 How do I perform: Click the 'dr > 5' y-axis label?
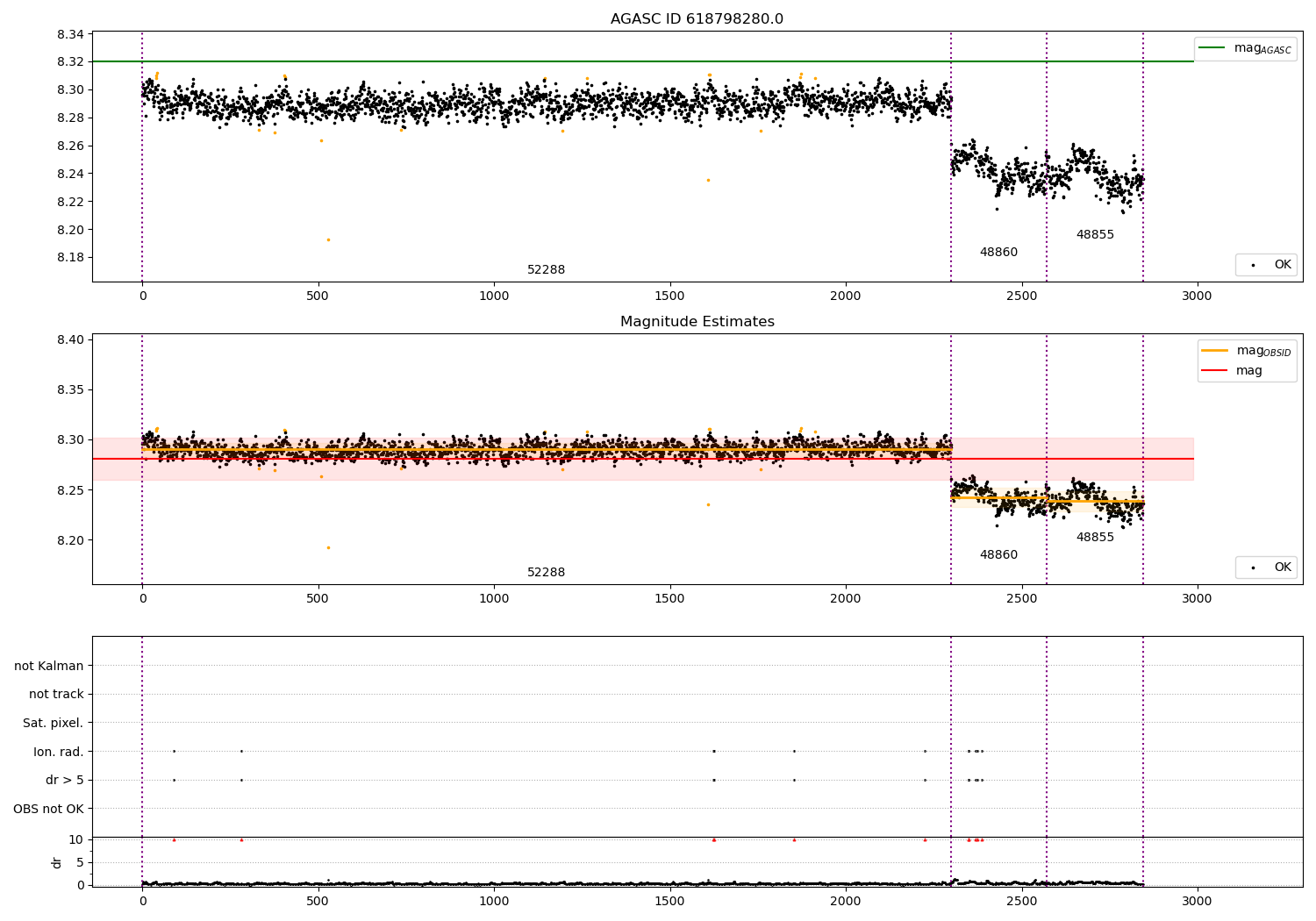click(x=65, y=781)
